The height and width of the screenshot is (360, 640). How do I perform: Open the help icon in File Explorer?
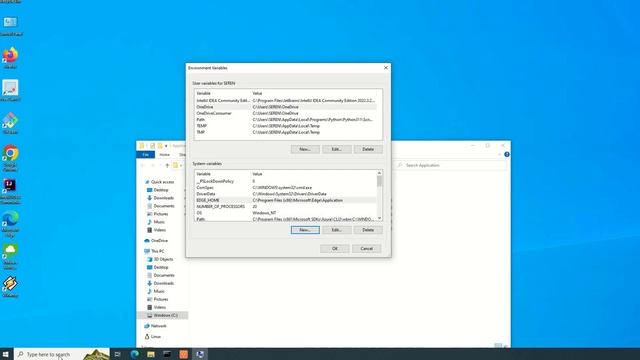(x=507, y=154)
